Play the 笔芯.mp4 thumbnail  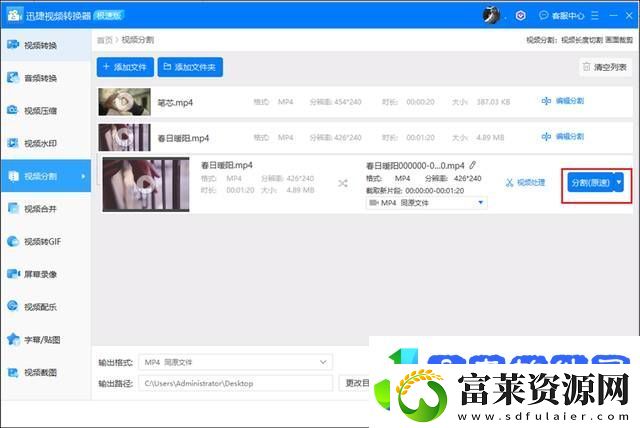point(124,102)
